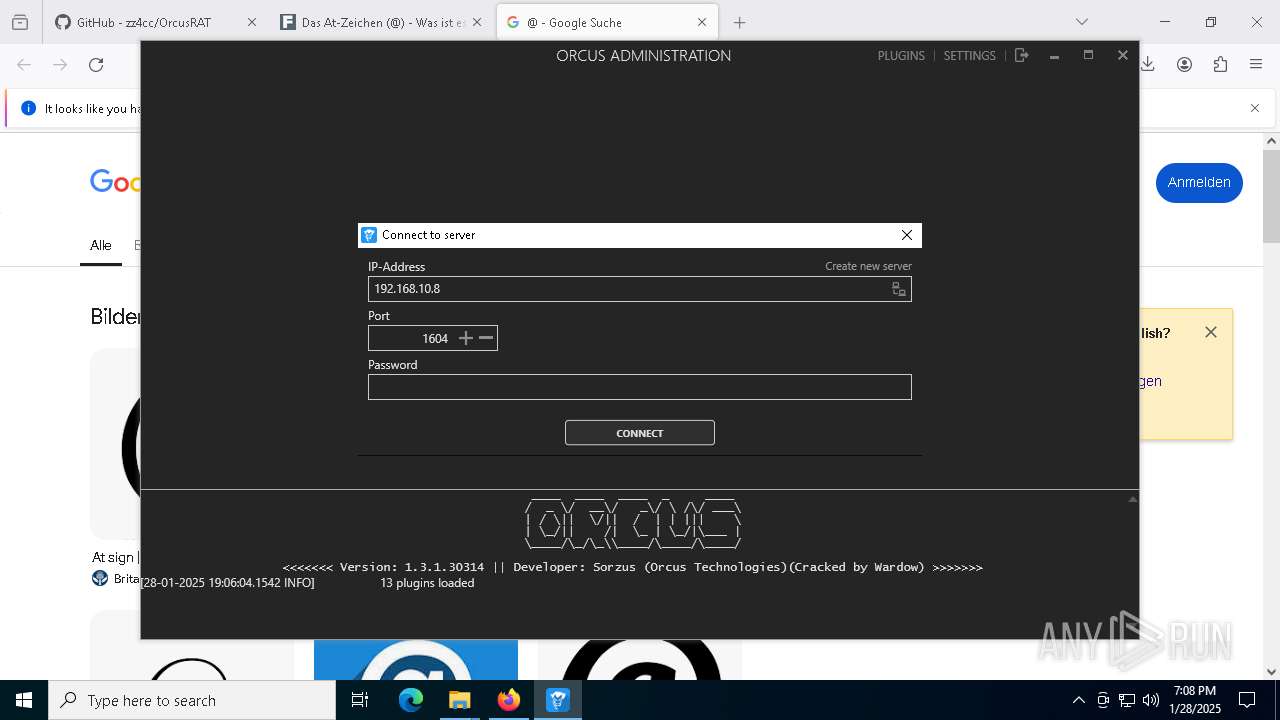This screenshot has width=1280, height=720.
Task: Close the Das At-Zeichen browser tab
Action: coord(477,22)
